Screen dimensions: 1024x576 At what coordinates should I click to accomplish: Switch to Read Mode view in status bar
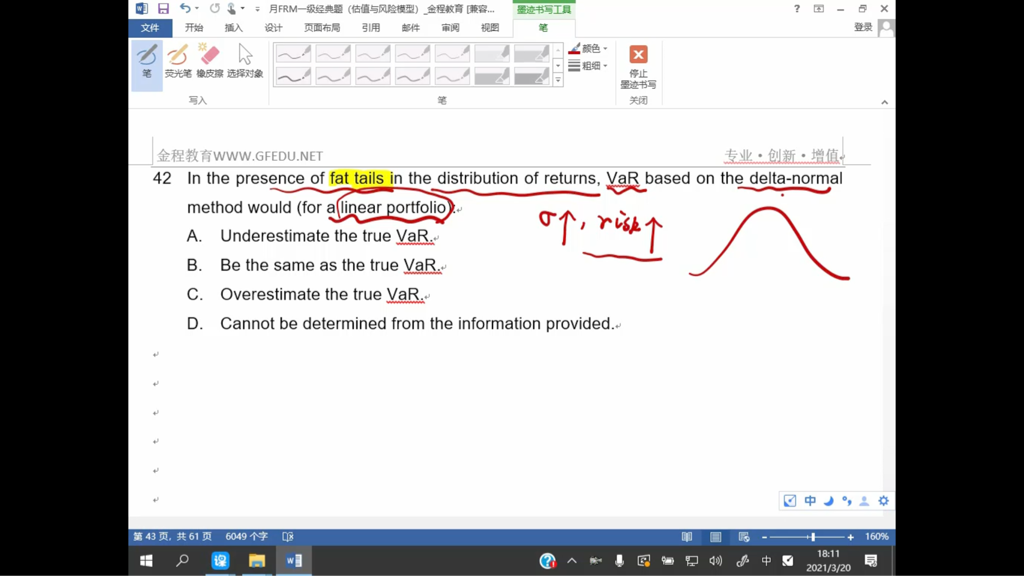tap(687, 537)
